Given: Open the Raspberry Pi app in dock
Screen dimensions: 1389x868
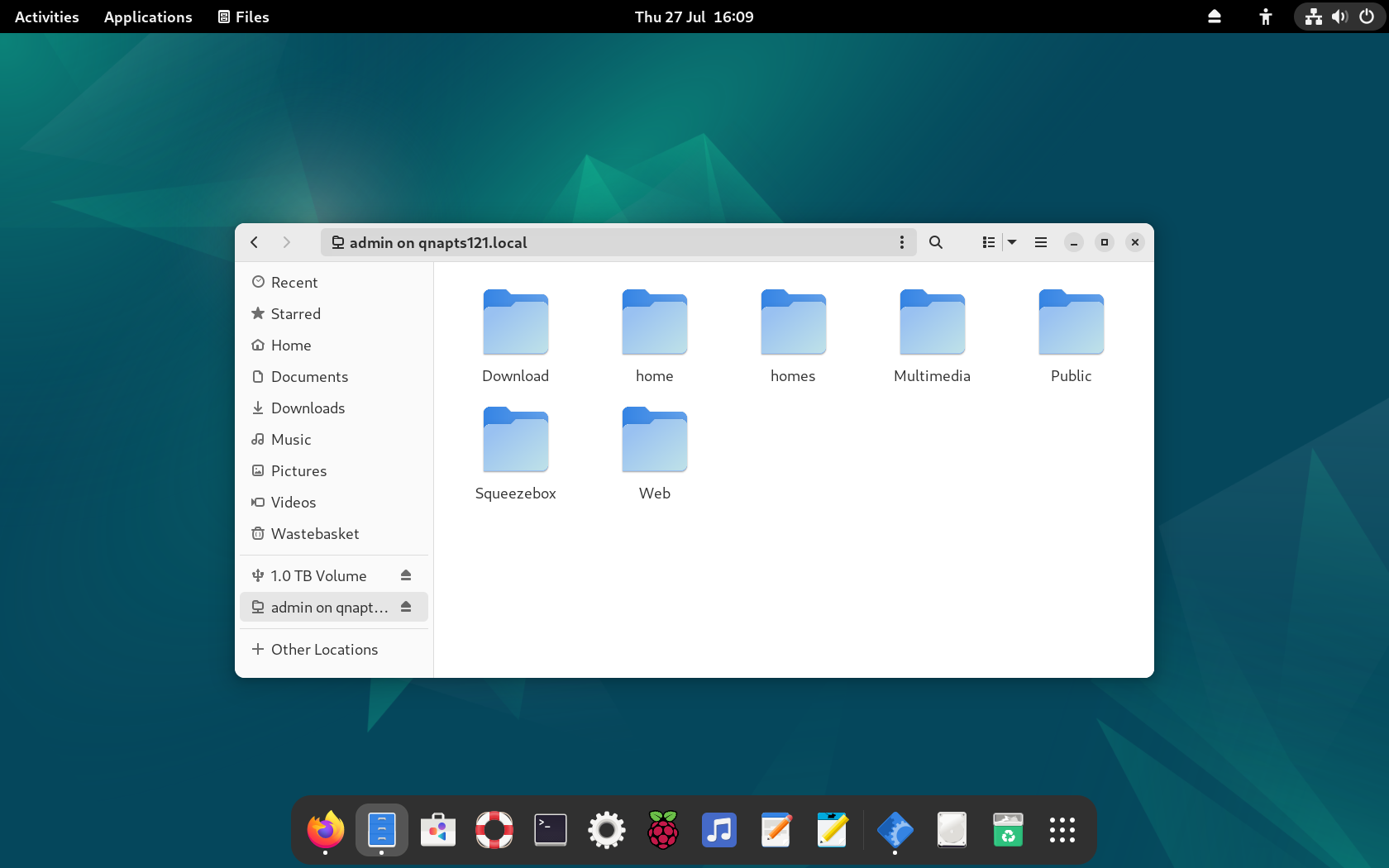Looking at the screenshot, I should pos(663,830).
